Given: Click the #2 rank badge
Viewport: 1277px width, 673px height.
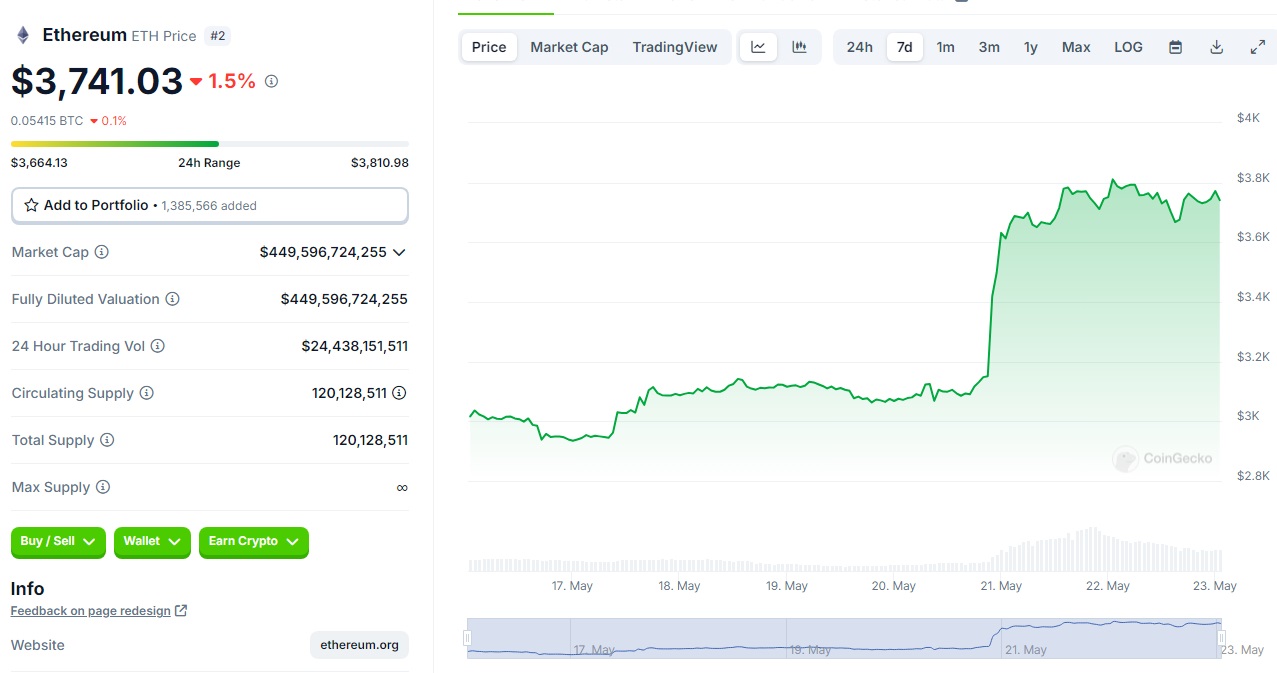Looking at the screenshot, I should (217, 36).
